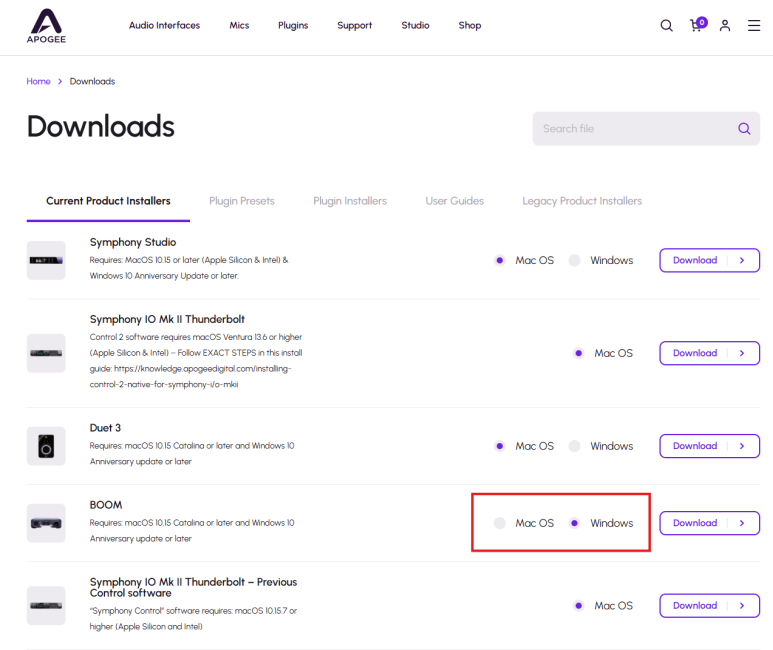This screenshot has height=650, width=773.
Task: Switch to Current Product Installers tab
Action: click(x=108, y=201)
